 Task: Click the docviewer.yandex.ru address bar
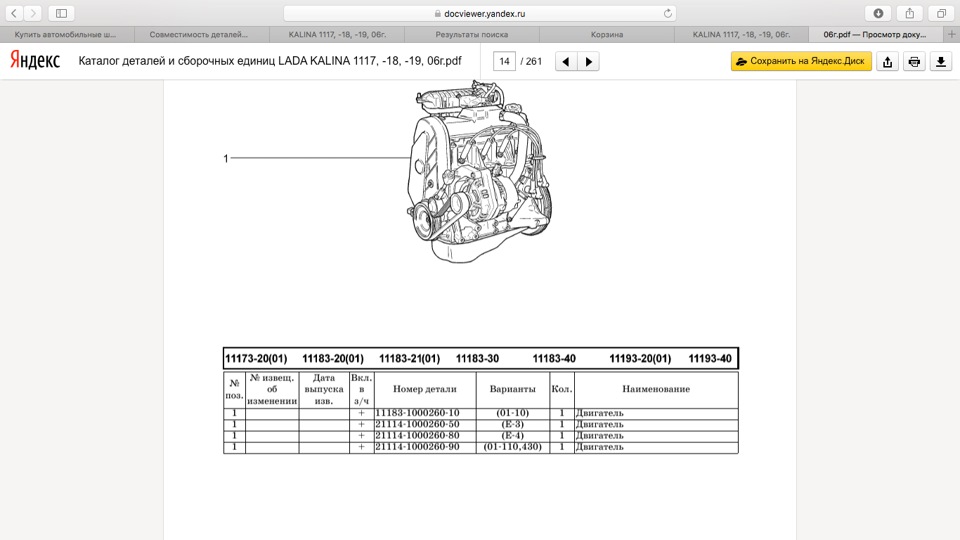point(479,13)
